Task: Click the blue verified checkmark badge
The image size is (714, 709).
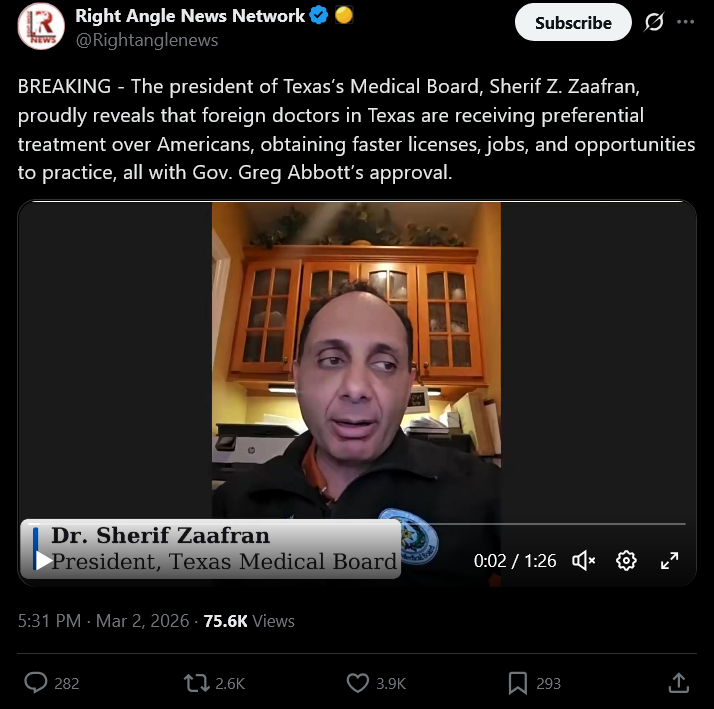Action: click(x=319, y=15)
